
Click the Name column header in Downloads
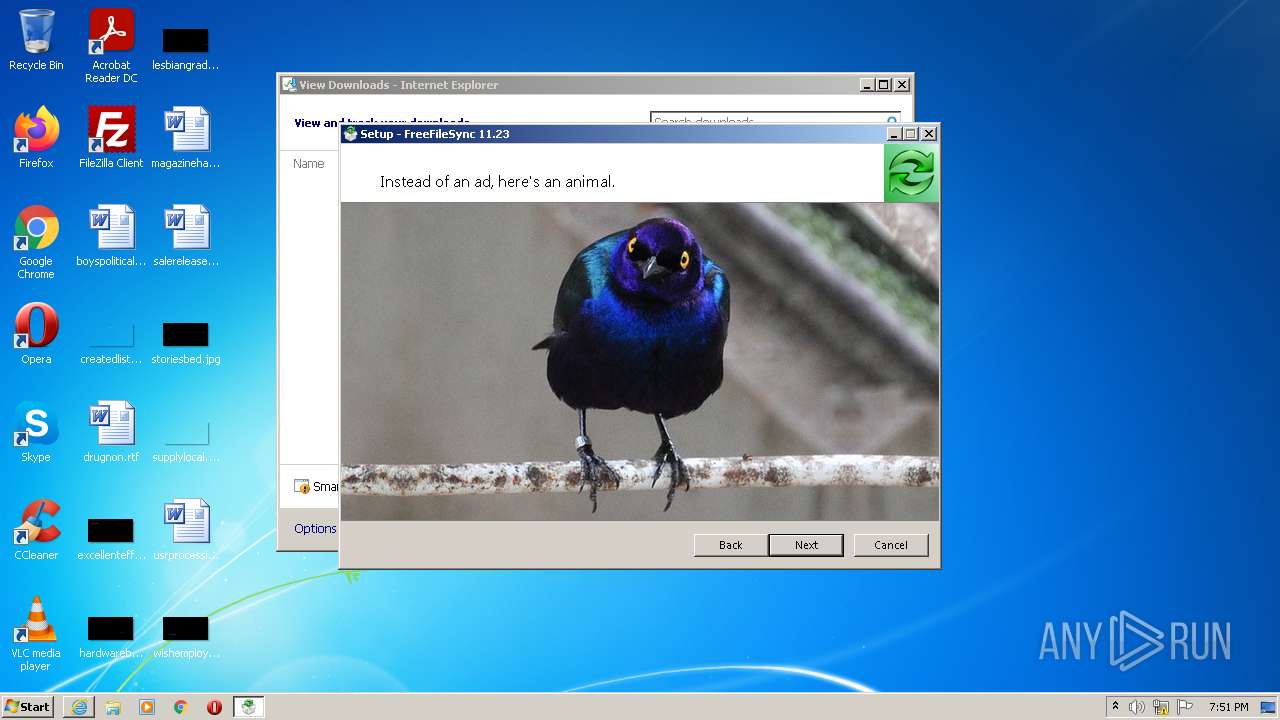tap(309, 163)
